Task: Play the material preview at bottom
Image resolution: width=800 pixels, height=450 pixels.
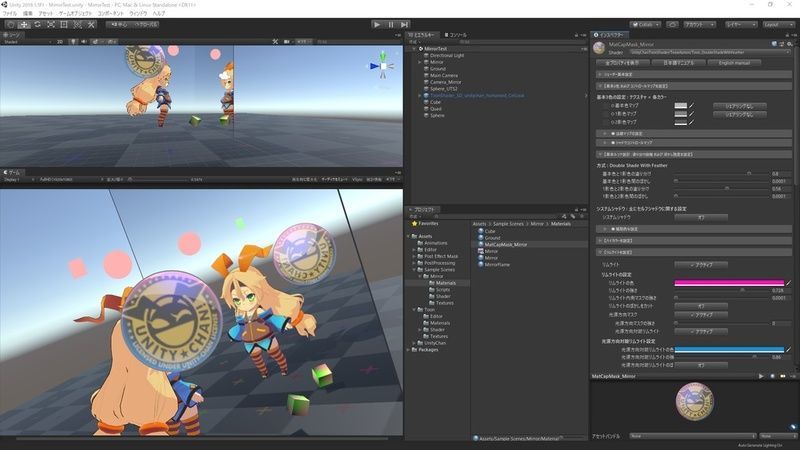Action: pos(761,376)
